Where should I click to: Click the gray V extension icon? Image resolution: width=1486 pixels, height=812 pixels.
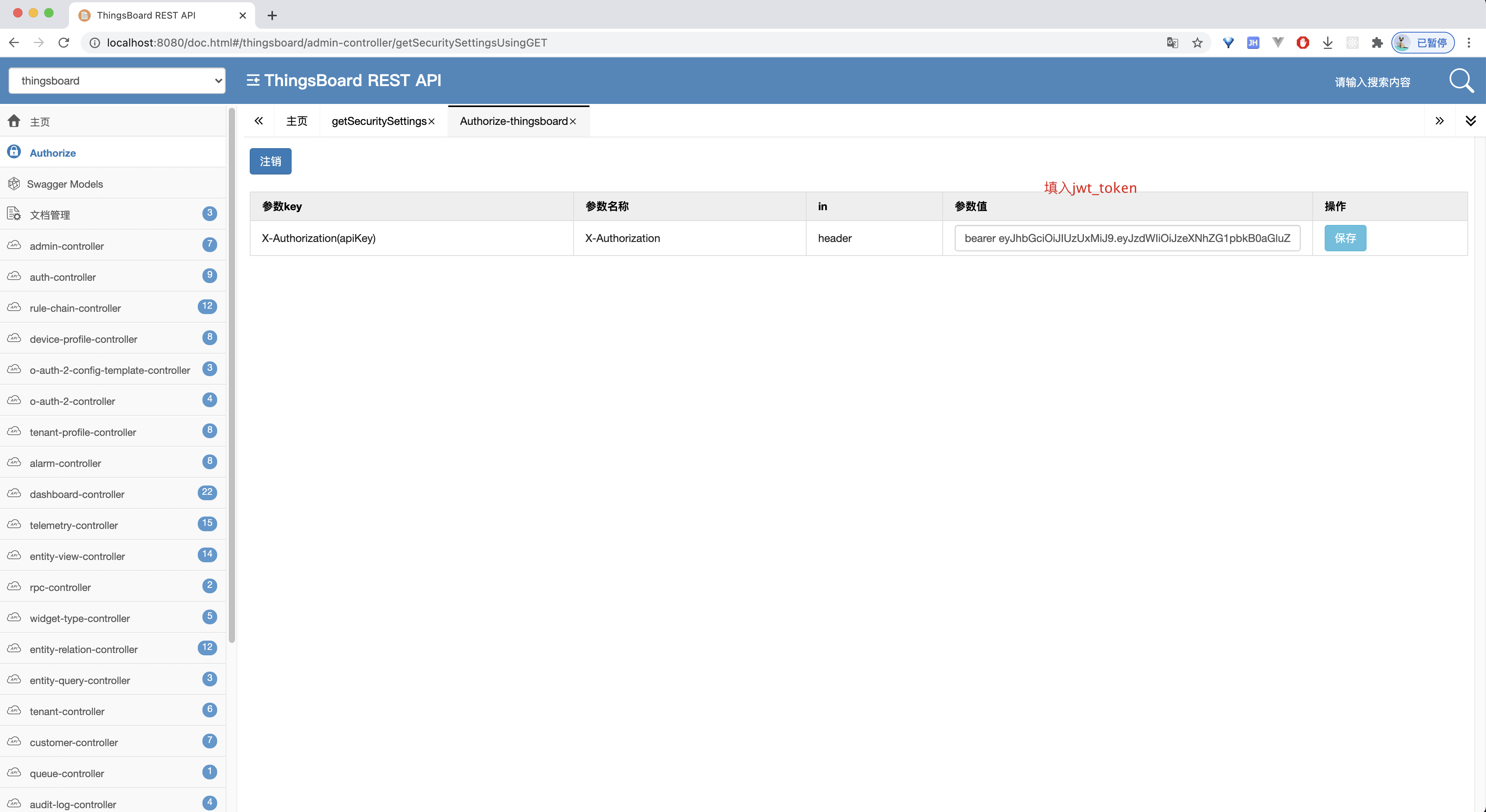1278,43
